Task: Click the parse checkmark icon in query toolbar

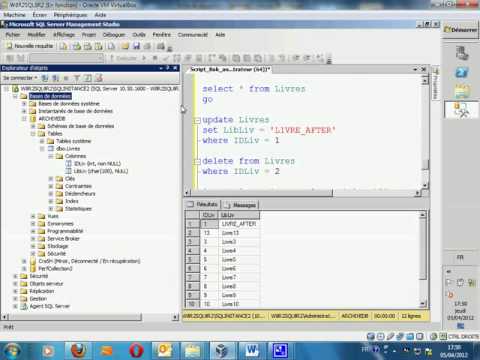Action: pyautogui.click(x=166, y=58)
